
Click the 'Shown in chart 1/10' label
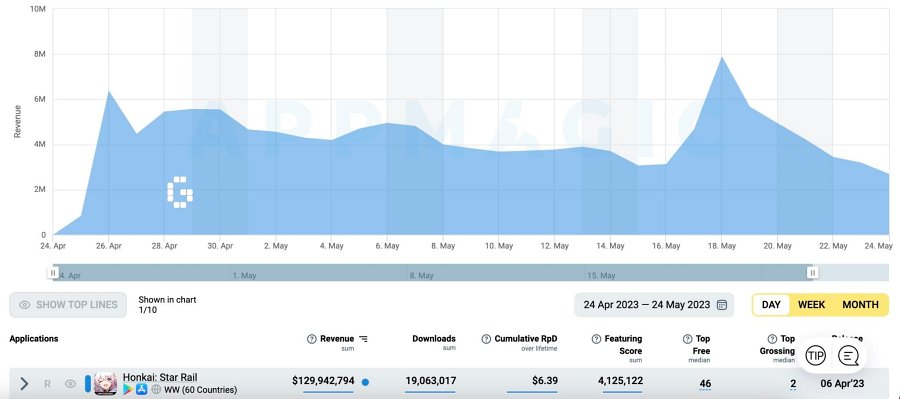pos(167,305)
